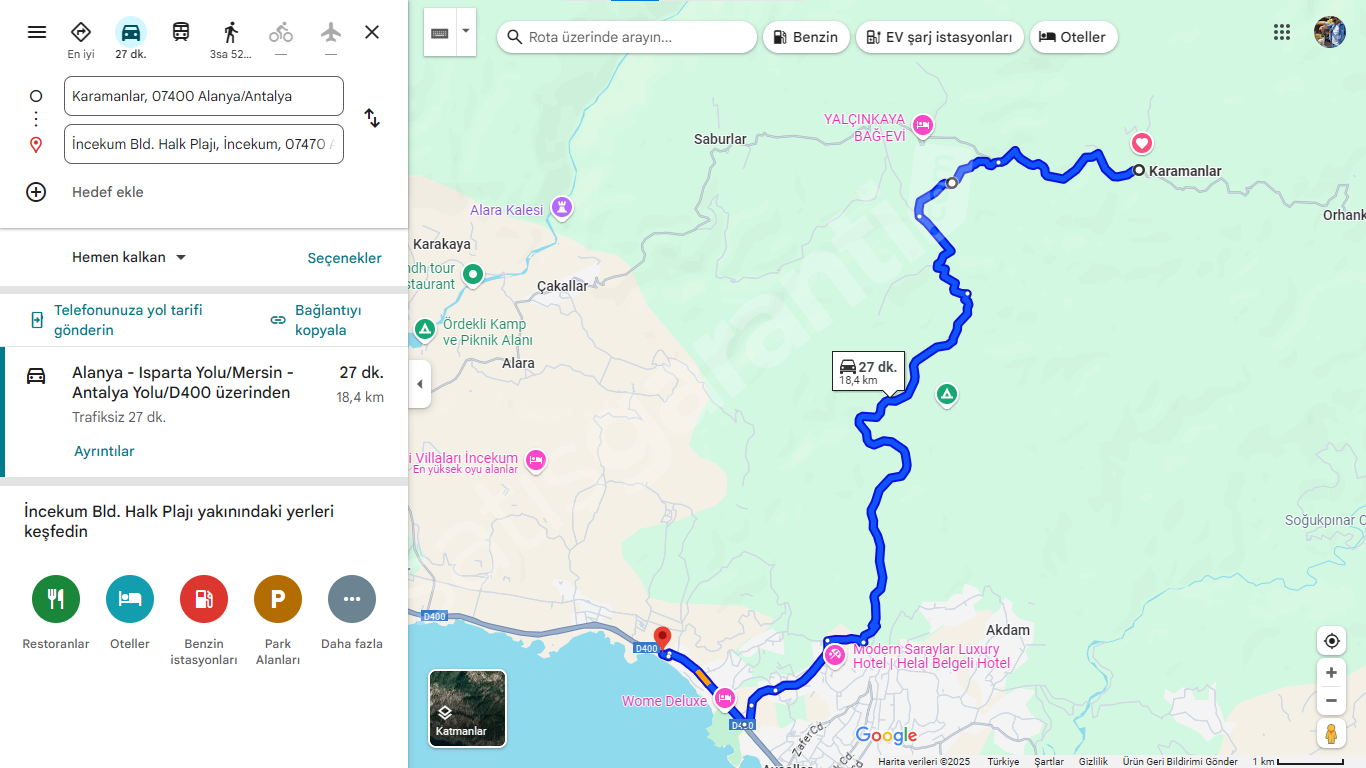Show my current location on map

pyautogui.click(x=1331, y=641)
